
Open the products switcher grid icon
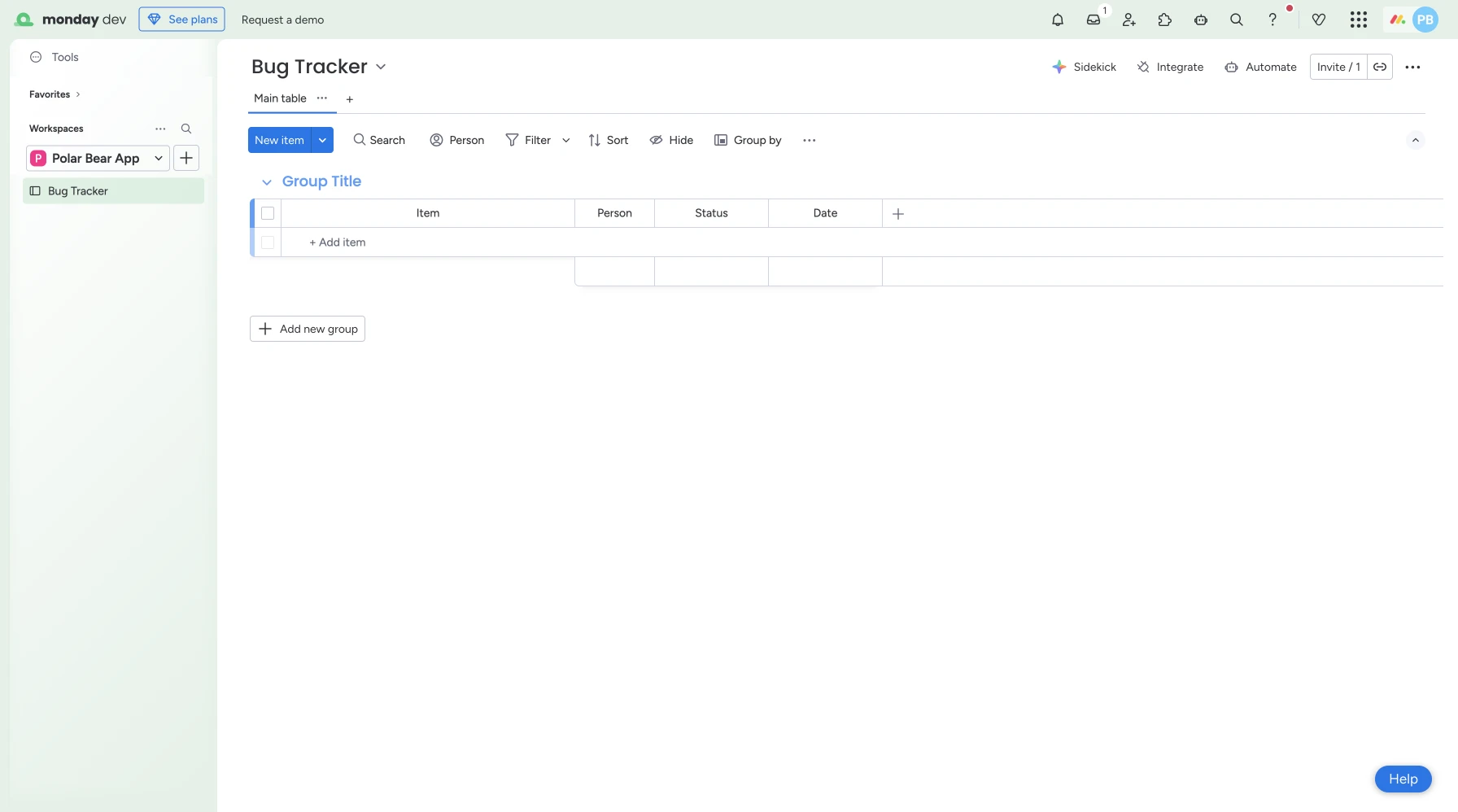[1358, 20]
